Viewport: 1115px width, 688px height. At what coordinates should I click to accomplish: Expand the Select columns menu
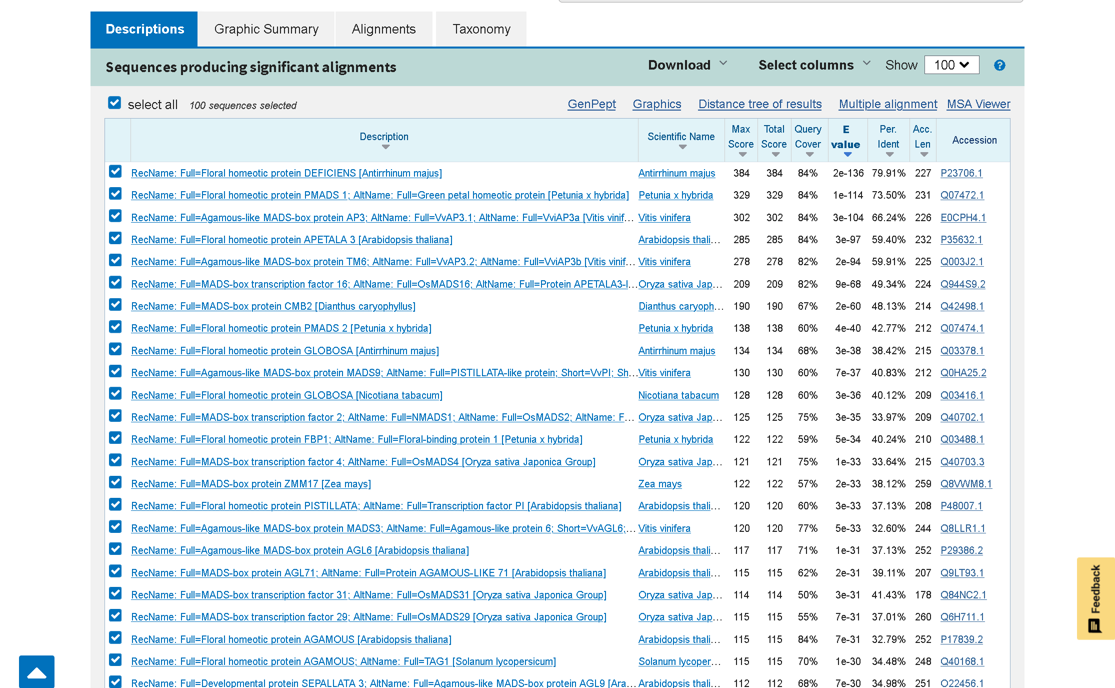(x=814, y=65)
